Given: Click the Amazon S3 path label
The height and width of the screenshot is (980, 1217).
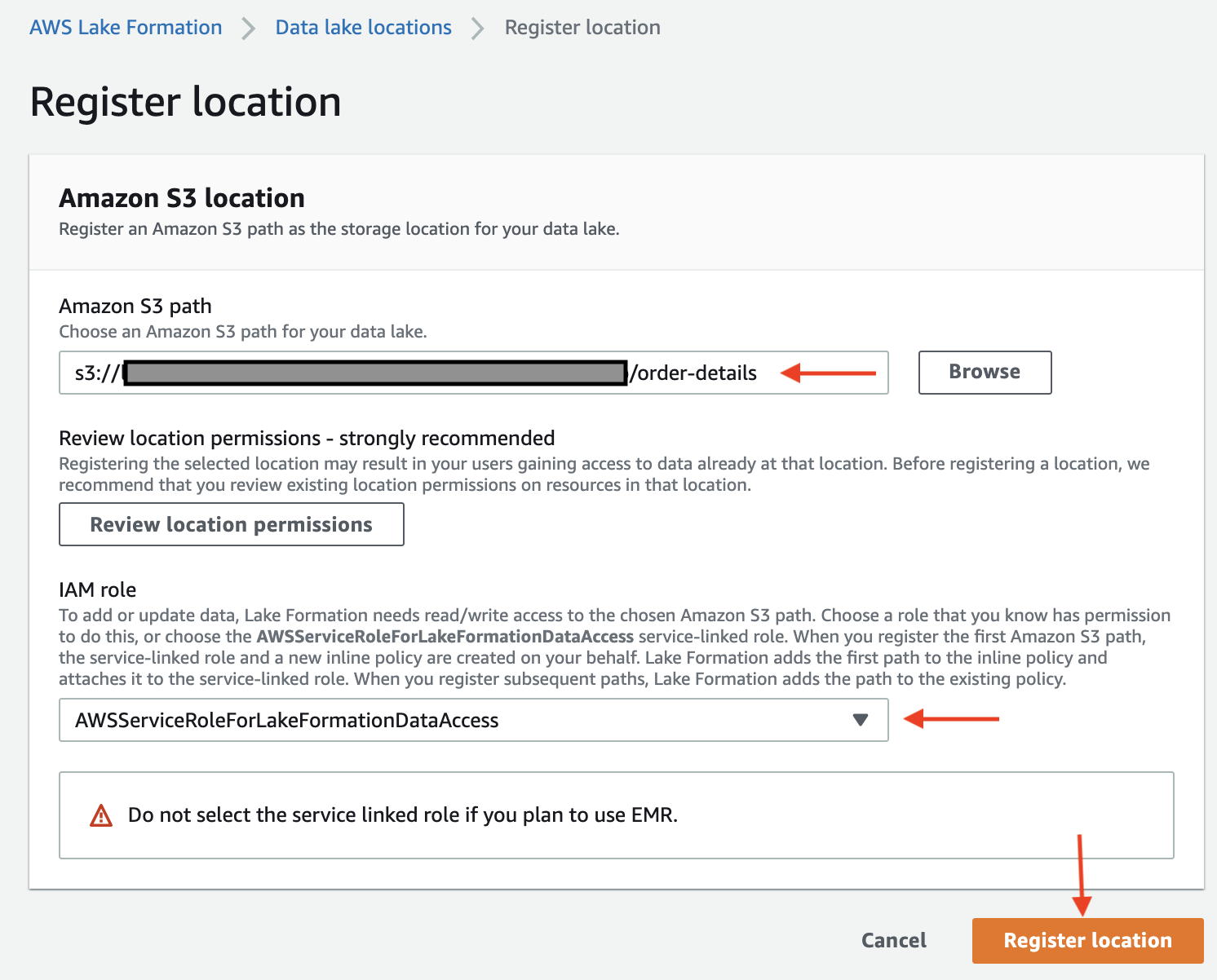Looking at the screenshot, I should (135, 306).
